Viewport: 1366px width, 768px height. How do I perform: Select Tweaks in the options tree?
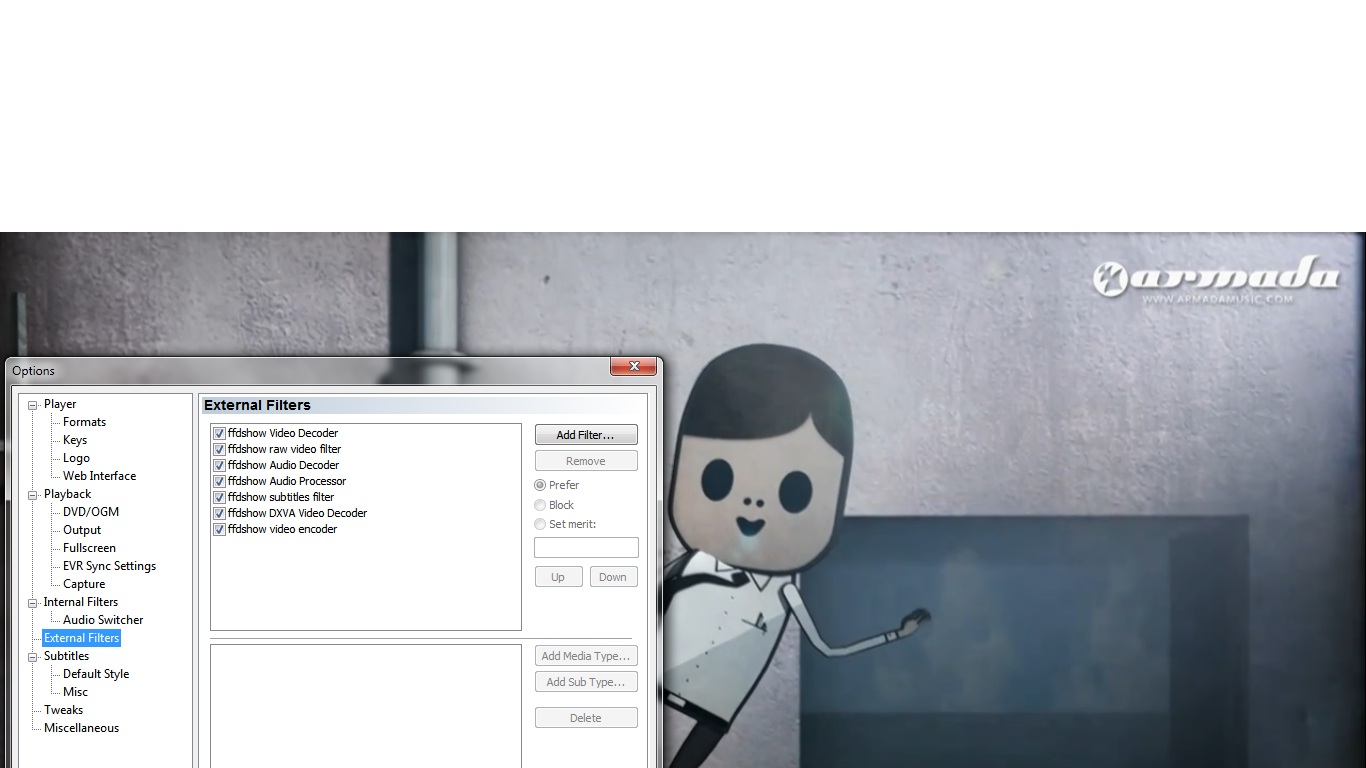[x=63, y=710]
